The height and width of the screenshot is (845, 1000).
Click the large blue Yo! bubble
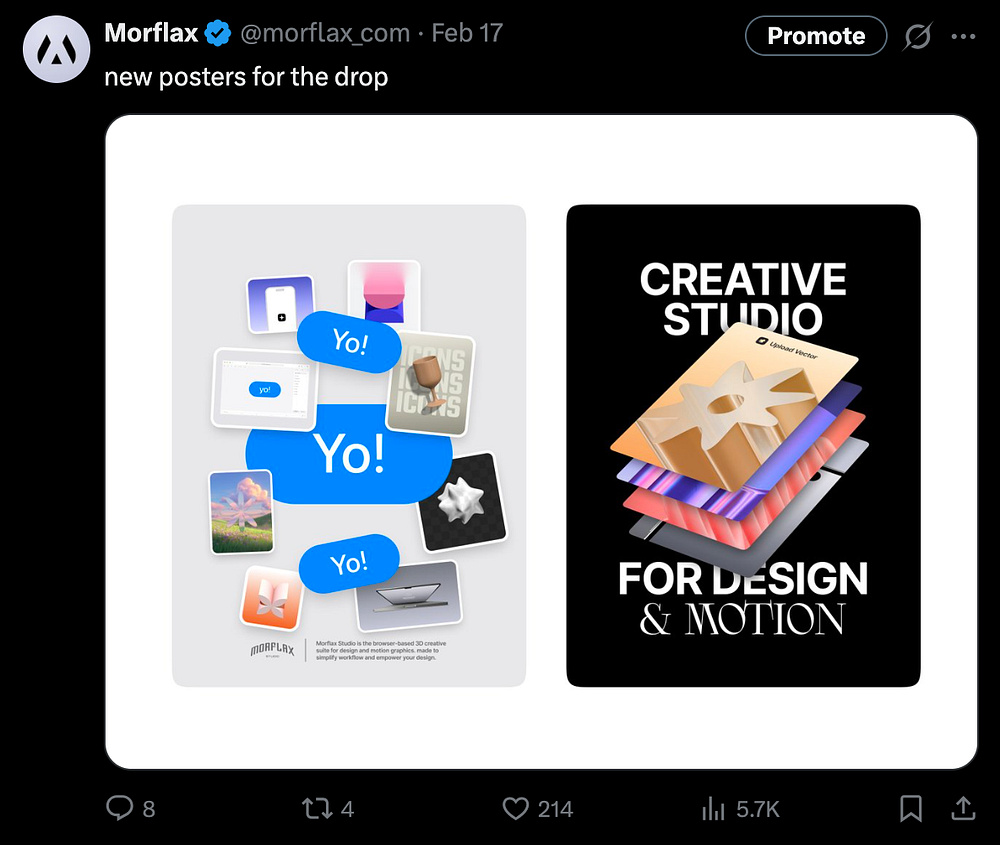(347, 454)
